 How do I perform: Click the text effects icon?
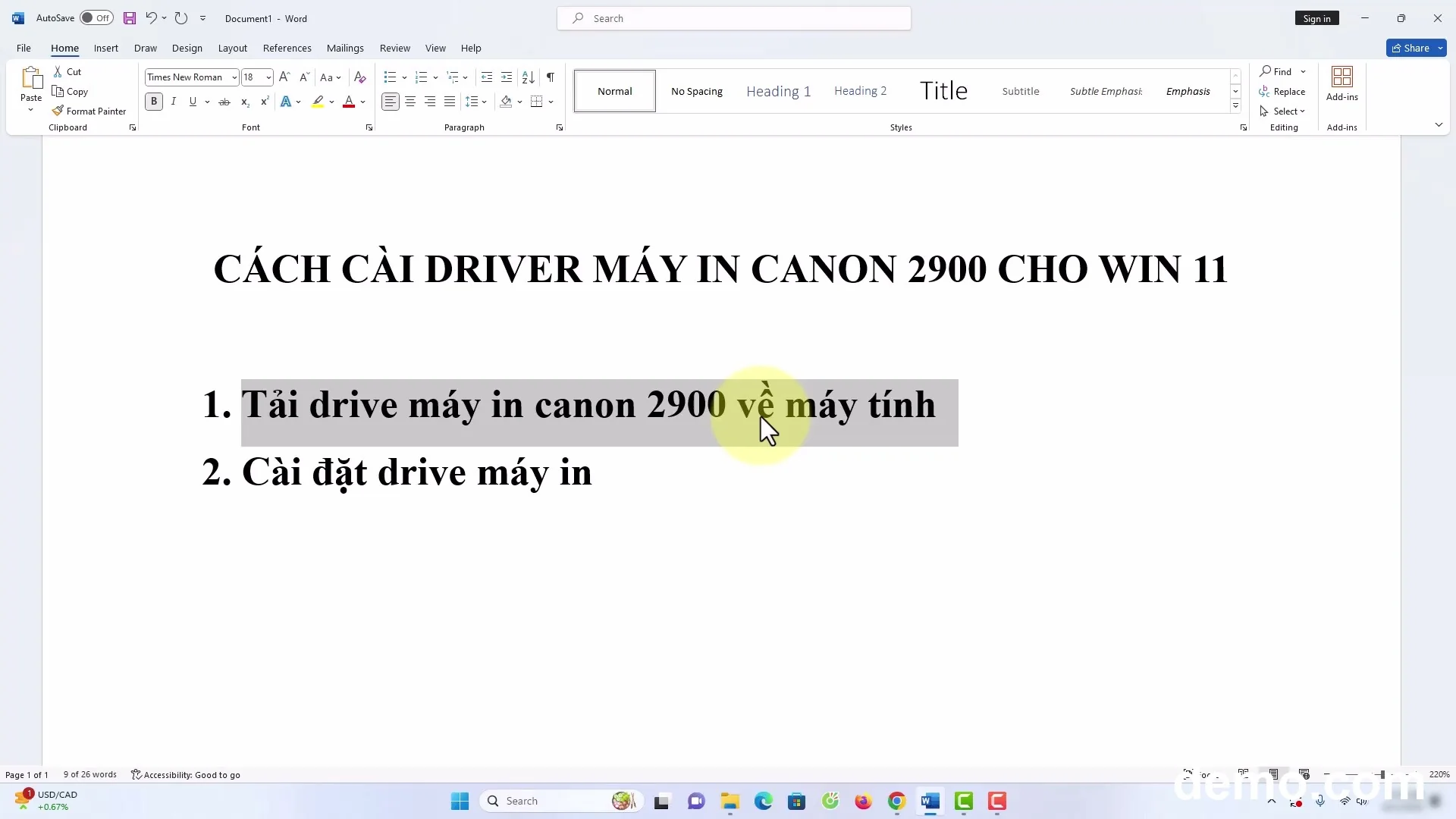[x=286, y=102]
